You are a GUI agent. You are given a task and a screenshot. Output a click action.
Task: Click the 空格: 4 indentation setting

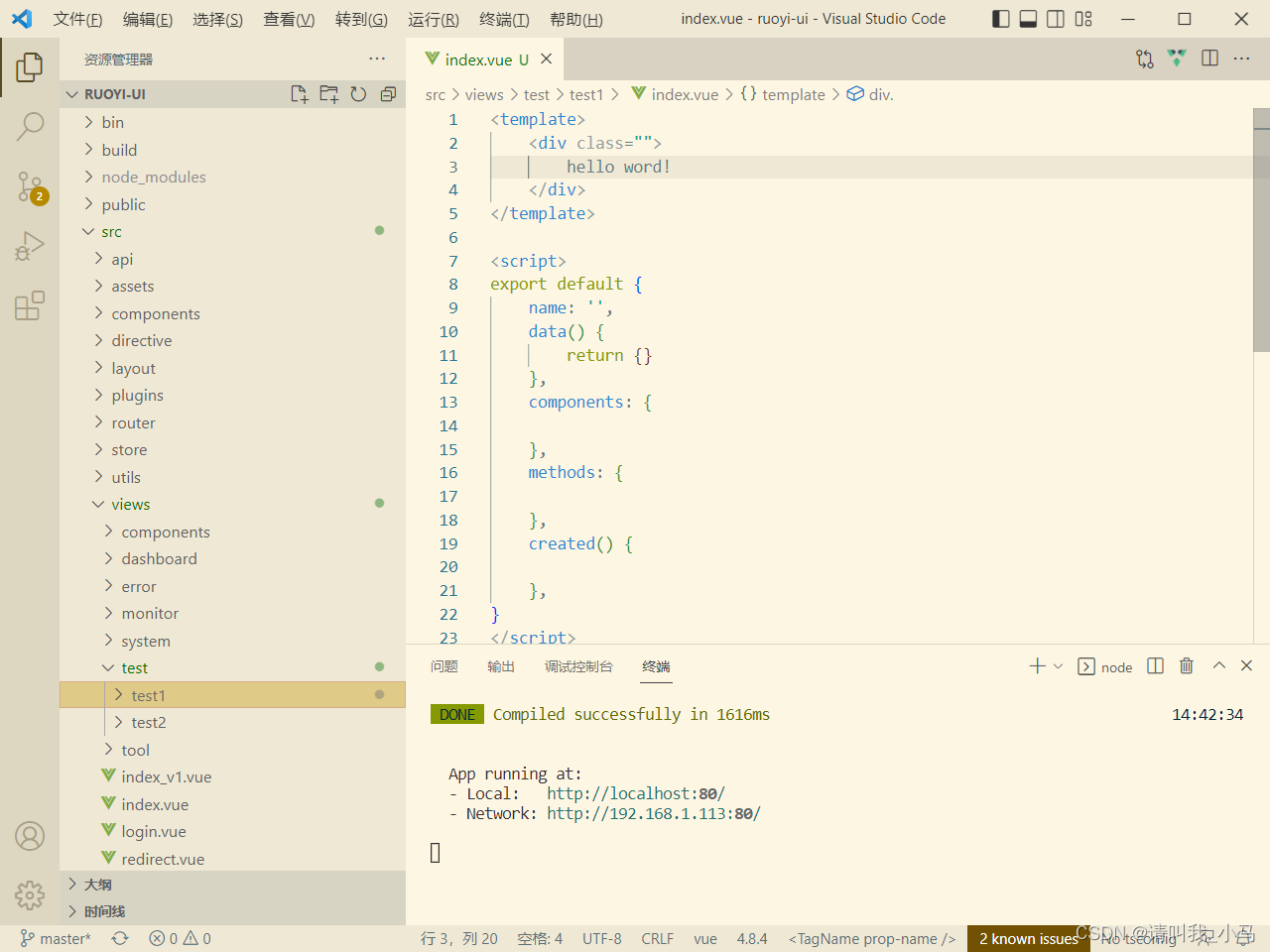pyautogui.click(x=540, y=938)
